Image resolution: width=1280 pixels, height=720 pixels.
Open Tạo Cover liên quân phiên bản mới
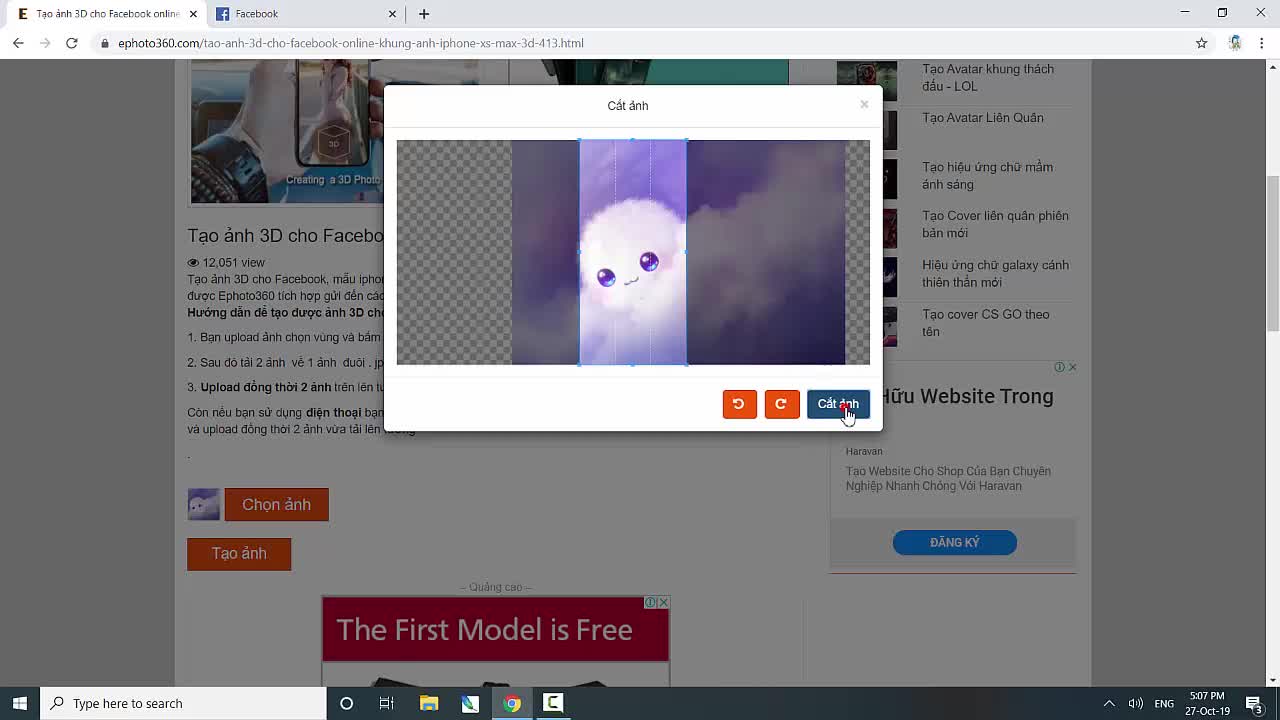[995, 224]
